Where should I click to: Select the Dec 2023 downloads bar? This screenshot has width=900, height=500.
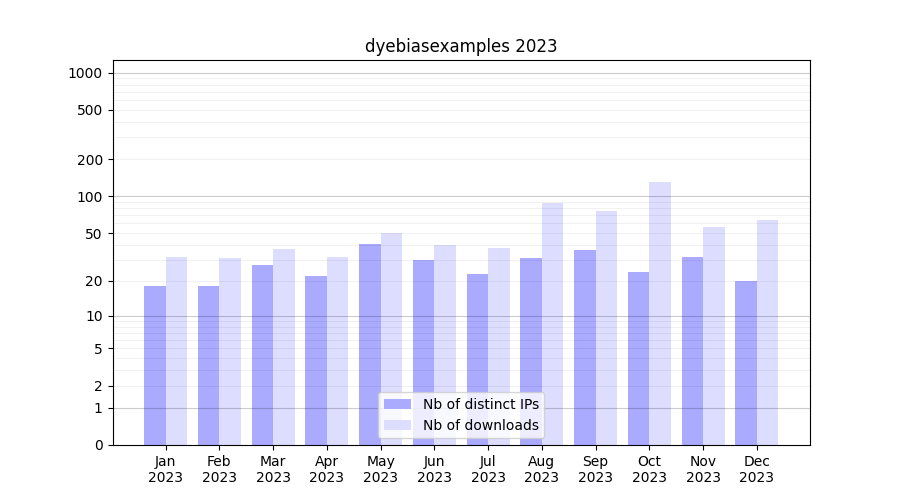point(768,332)
